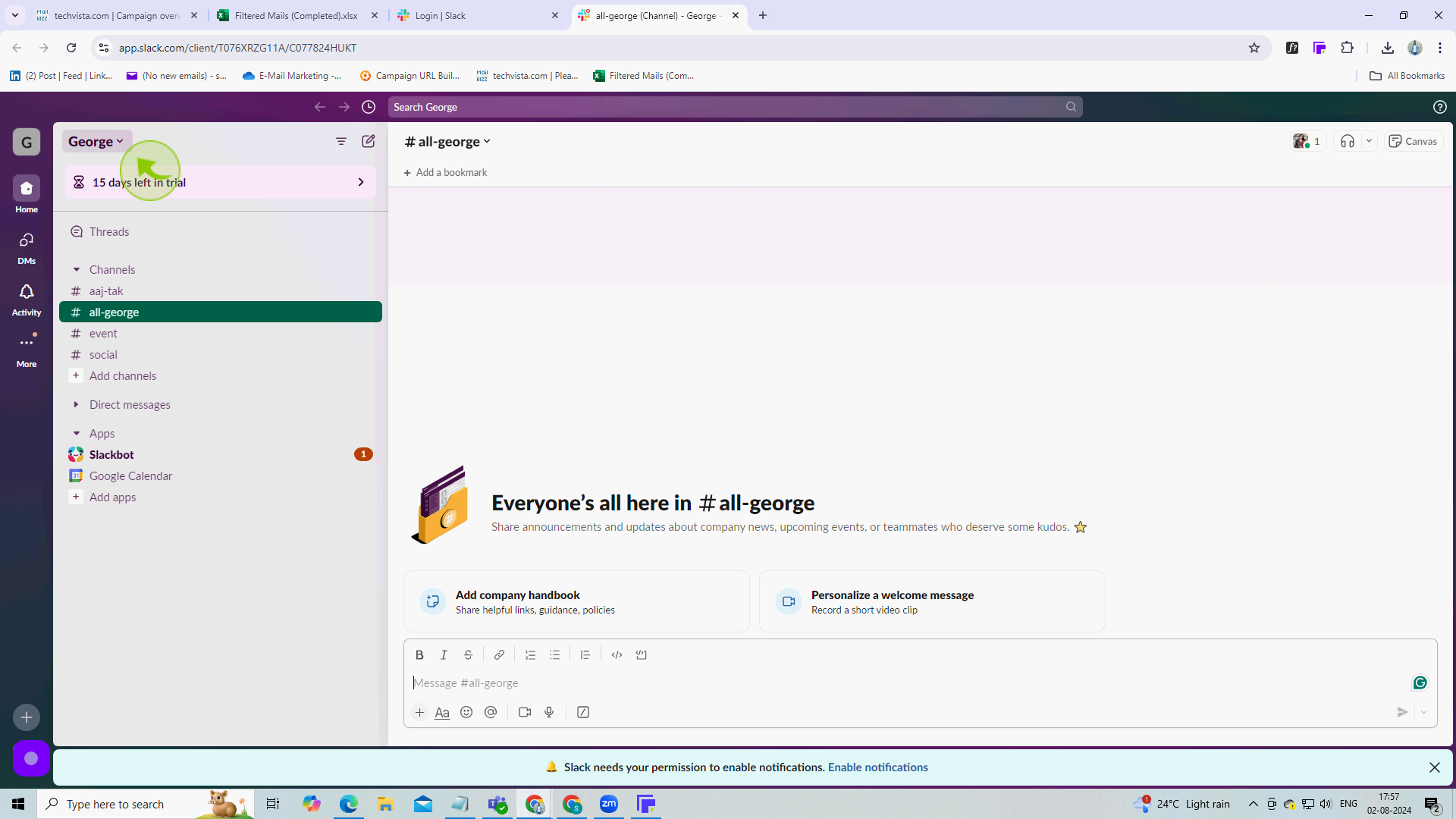This screenshot has width=1456, height=819.
Task: Toggle bold formatting in message composer
Action: (419, 655)
